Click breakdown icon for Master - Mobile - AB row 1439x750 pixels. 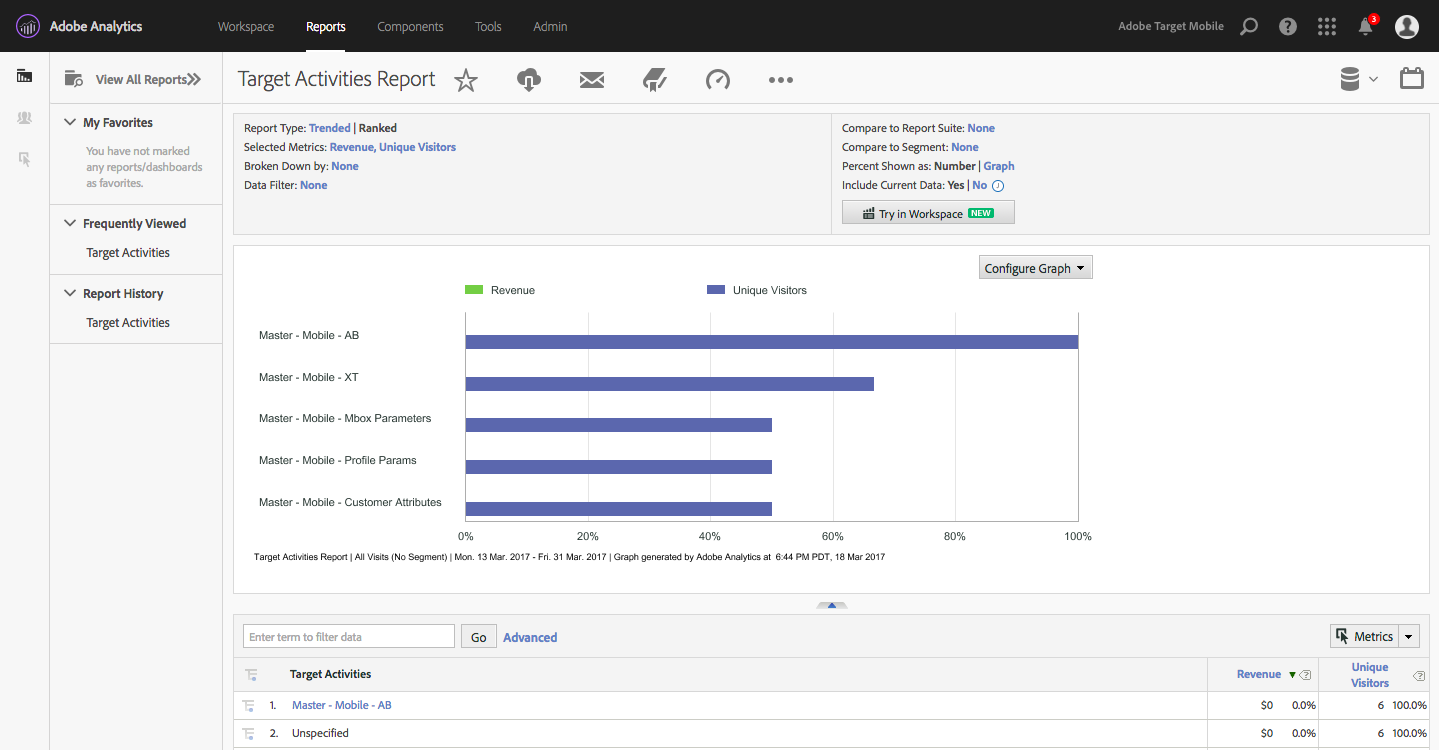(x=249, y=706)
